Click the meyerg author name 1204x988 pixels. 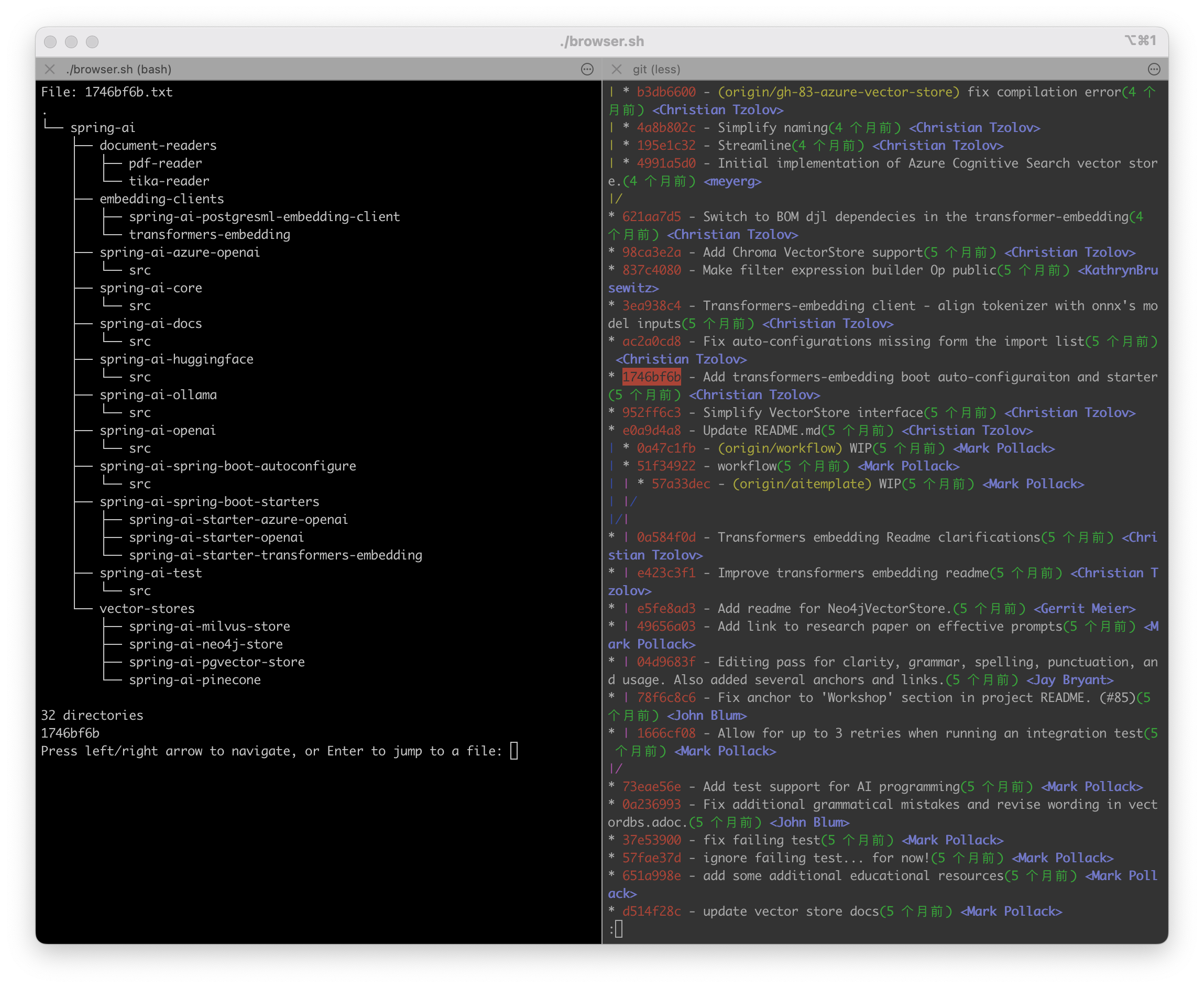click(732, 181)
